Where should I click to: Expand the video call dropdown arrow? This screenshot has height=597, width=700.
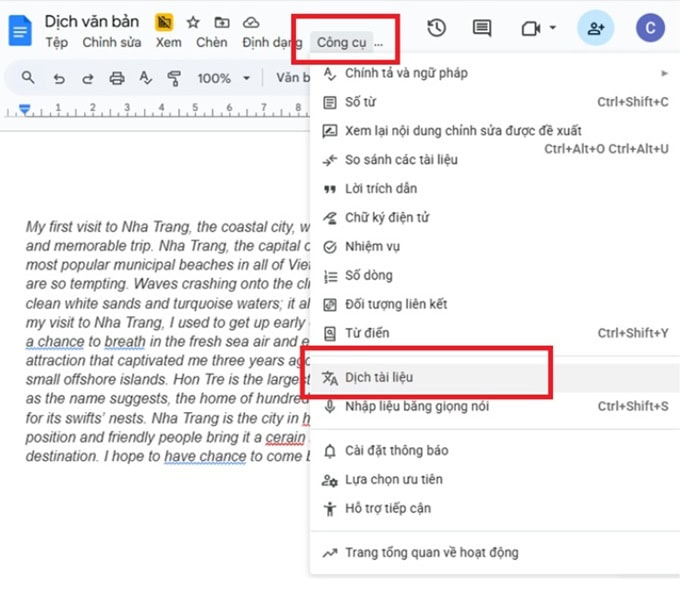553,28
